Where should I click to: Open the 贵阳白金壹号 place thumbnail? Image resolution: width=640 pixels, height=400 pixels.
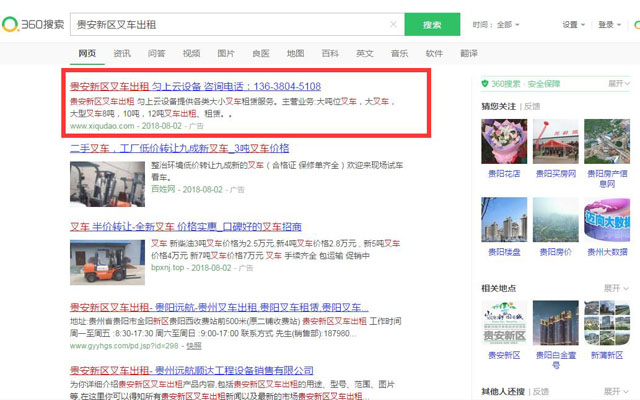pos(556,323)
